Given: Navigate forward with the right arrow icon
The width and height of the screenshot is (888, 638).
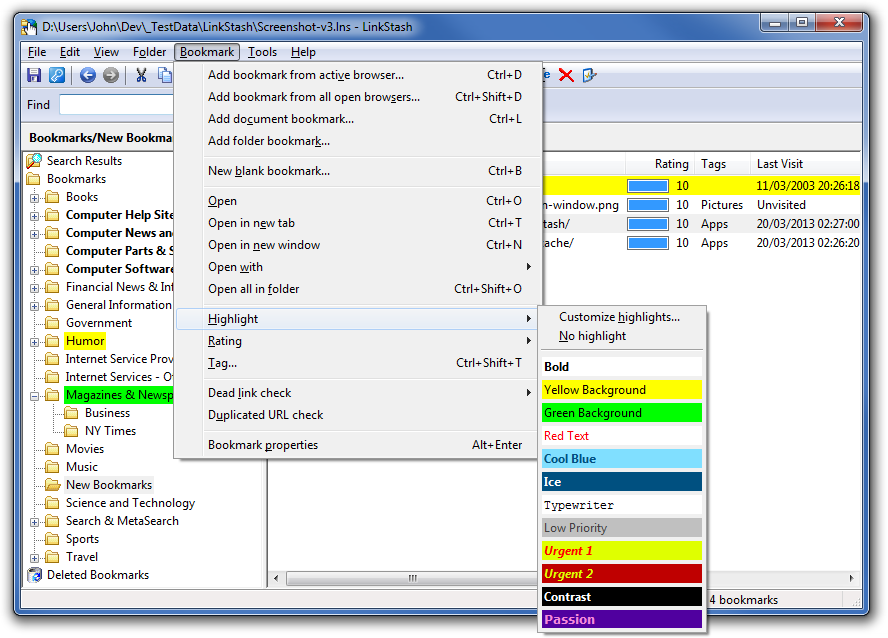Looking at the screenshot, I should tap(111, 75).
